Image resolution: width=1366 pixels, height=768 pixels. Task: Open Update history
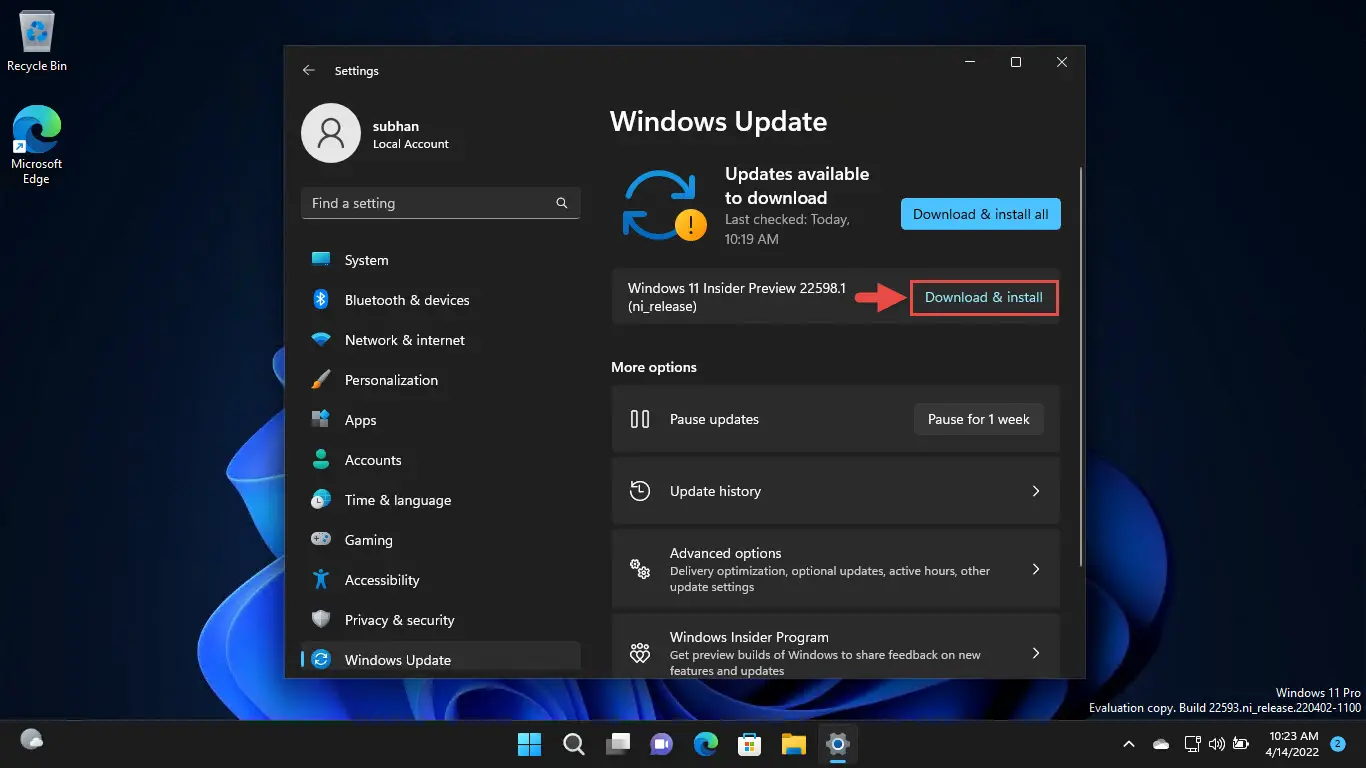835,491
